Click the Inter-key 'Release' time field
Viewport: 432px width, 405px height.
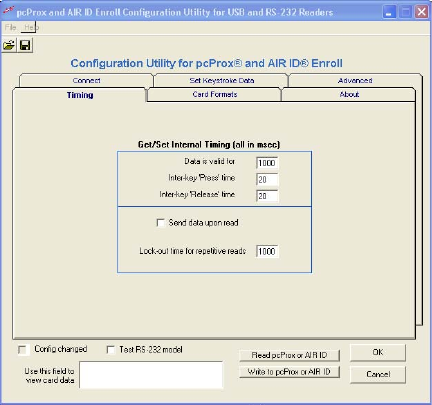pos(267,196)
